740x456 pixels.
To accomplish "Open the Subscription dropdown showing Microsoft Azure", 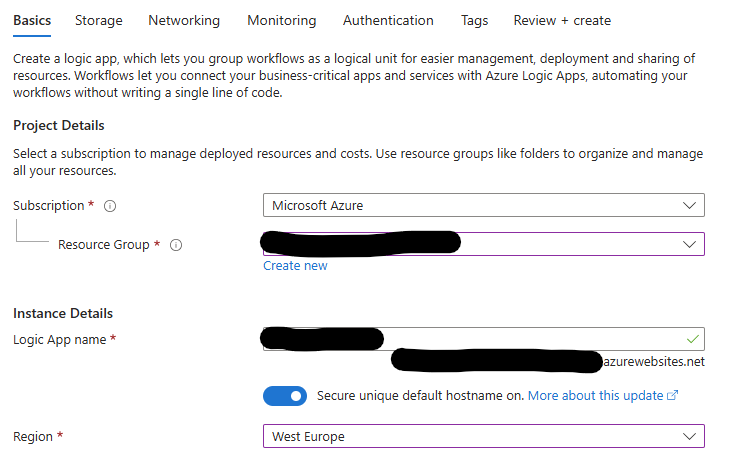I will (x=483, y=205).
